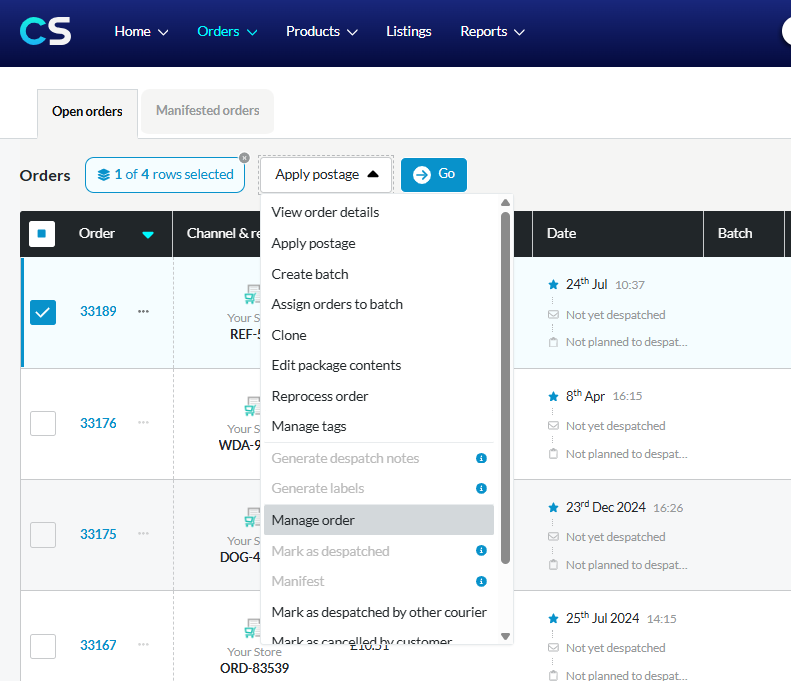Uncheck the checkbox for order 33189

[43, 312]
